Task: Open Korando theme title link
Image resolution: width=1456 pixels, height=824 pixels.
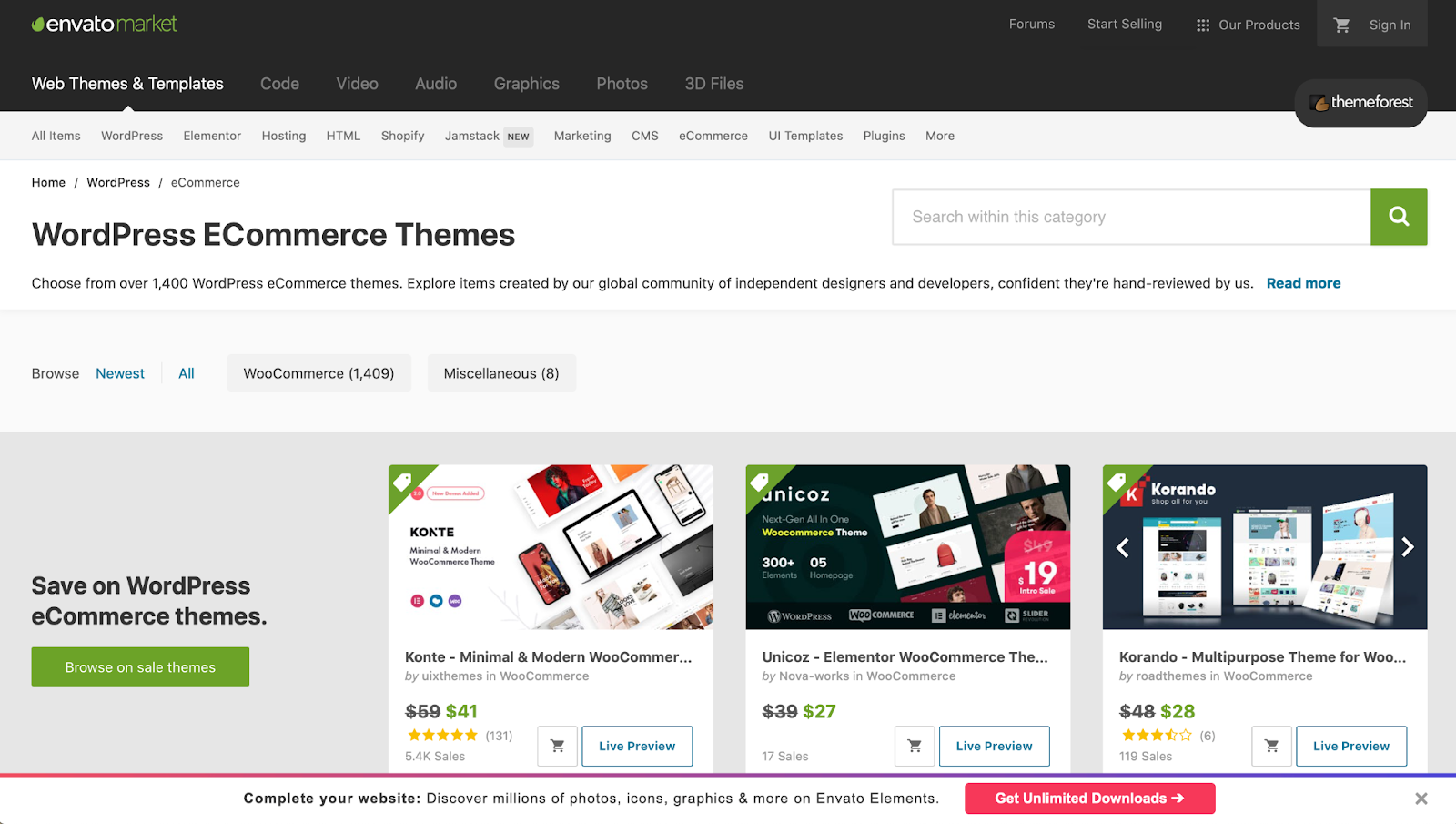Action: [1263, 656]
